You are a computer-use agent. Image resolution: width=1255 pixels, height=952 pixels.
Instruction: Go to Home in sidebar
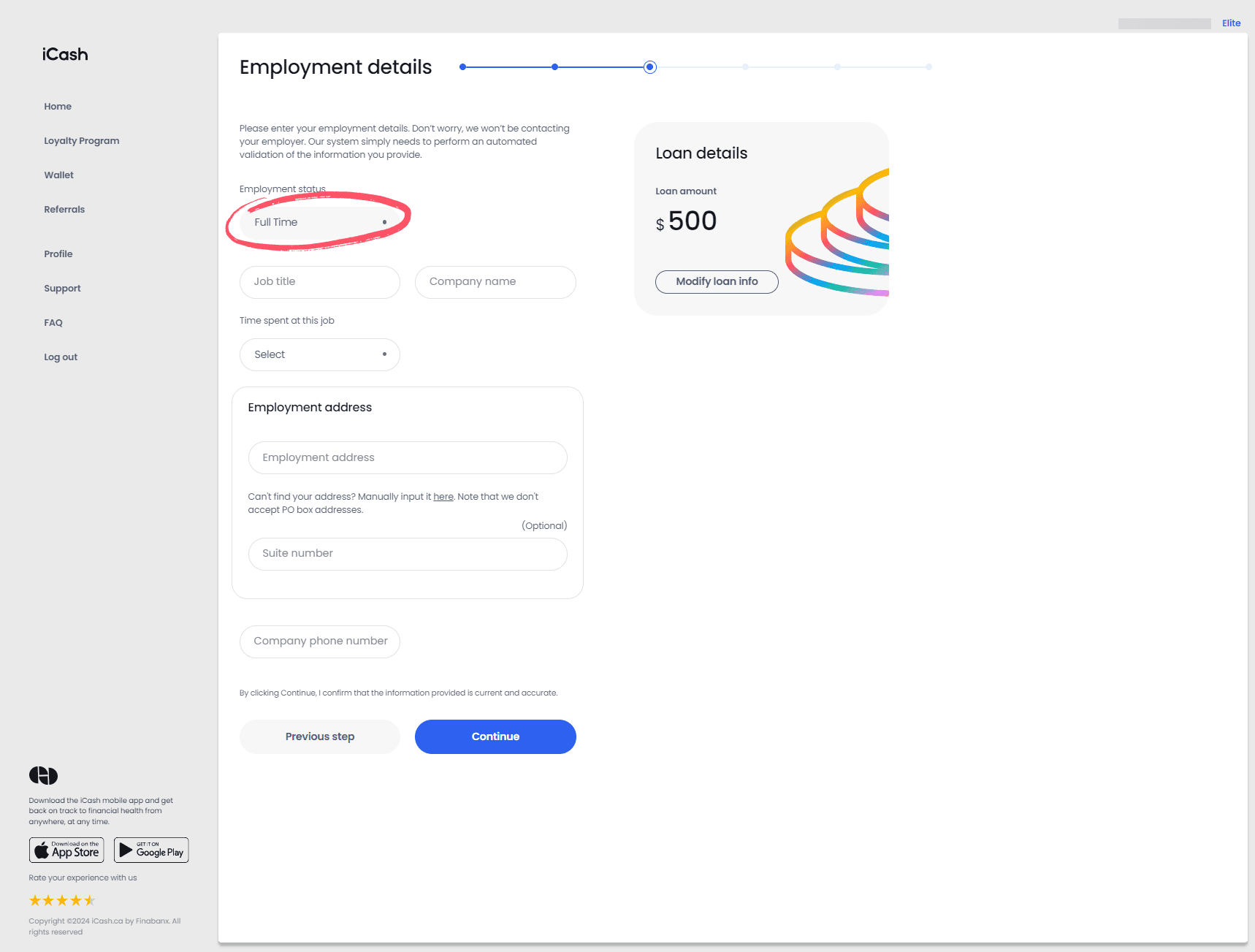58,107
